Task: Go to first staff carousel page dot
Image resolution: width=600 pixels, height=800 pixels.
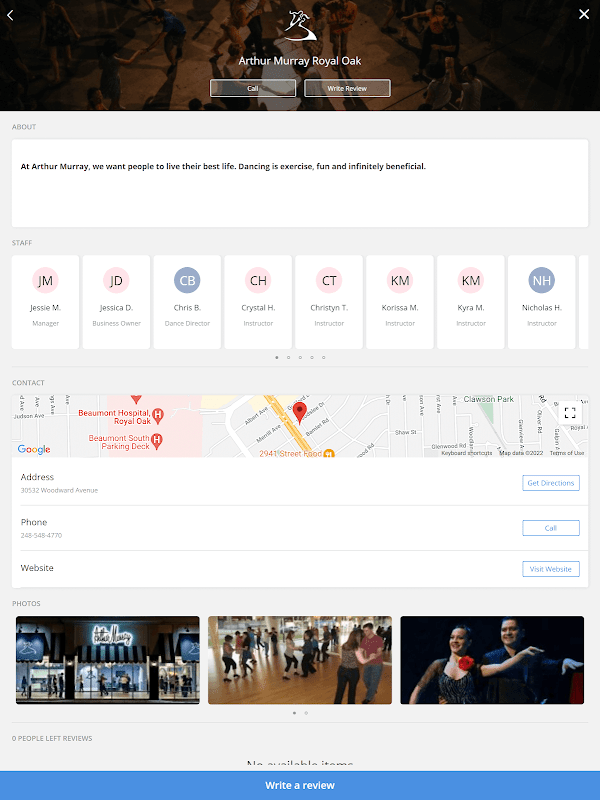Action: [x=277, y=358]
